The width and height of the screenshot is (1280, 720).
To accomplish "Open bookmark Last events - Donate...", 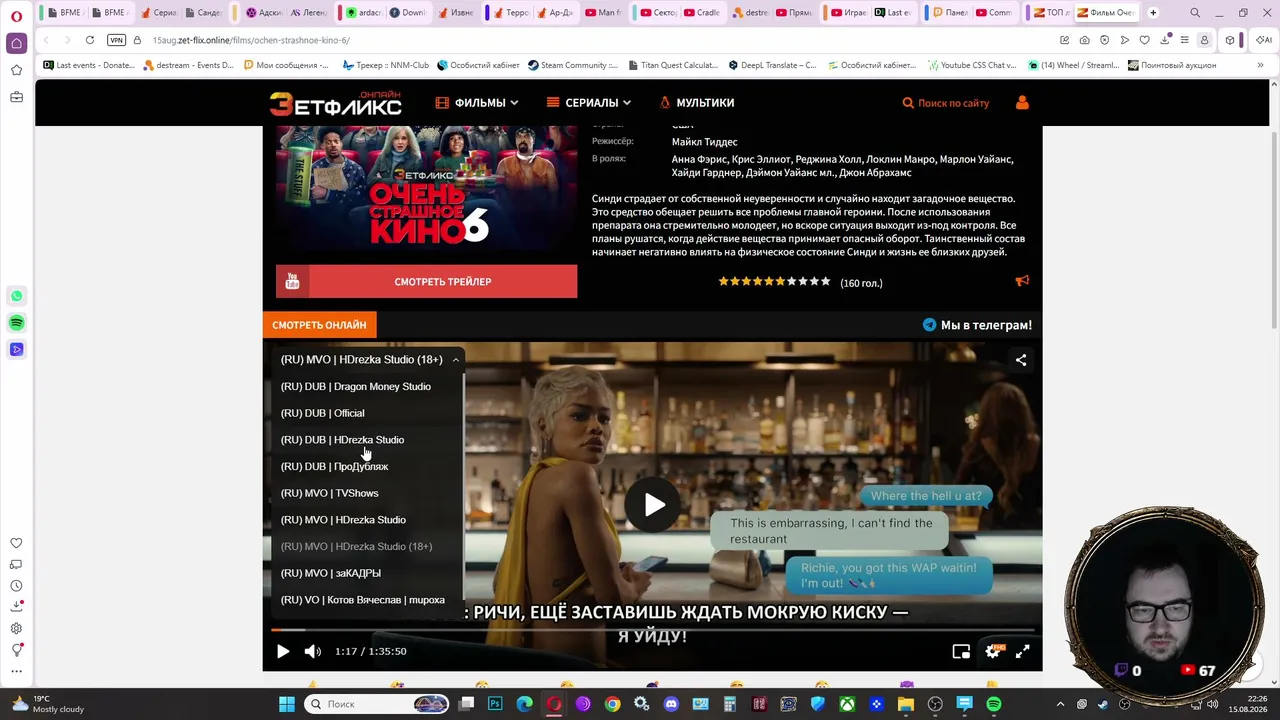I will 88,65.
